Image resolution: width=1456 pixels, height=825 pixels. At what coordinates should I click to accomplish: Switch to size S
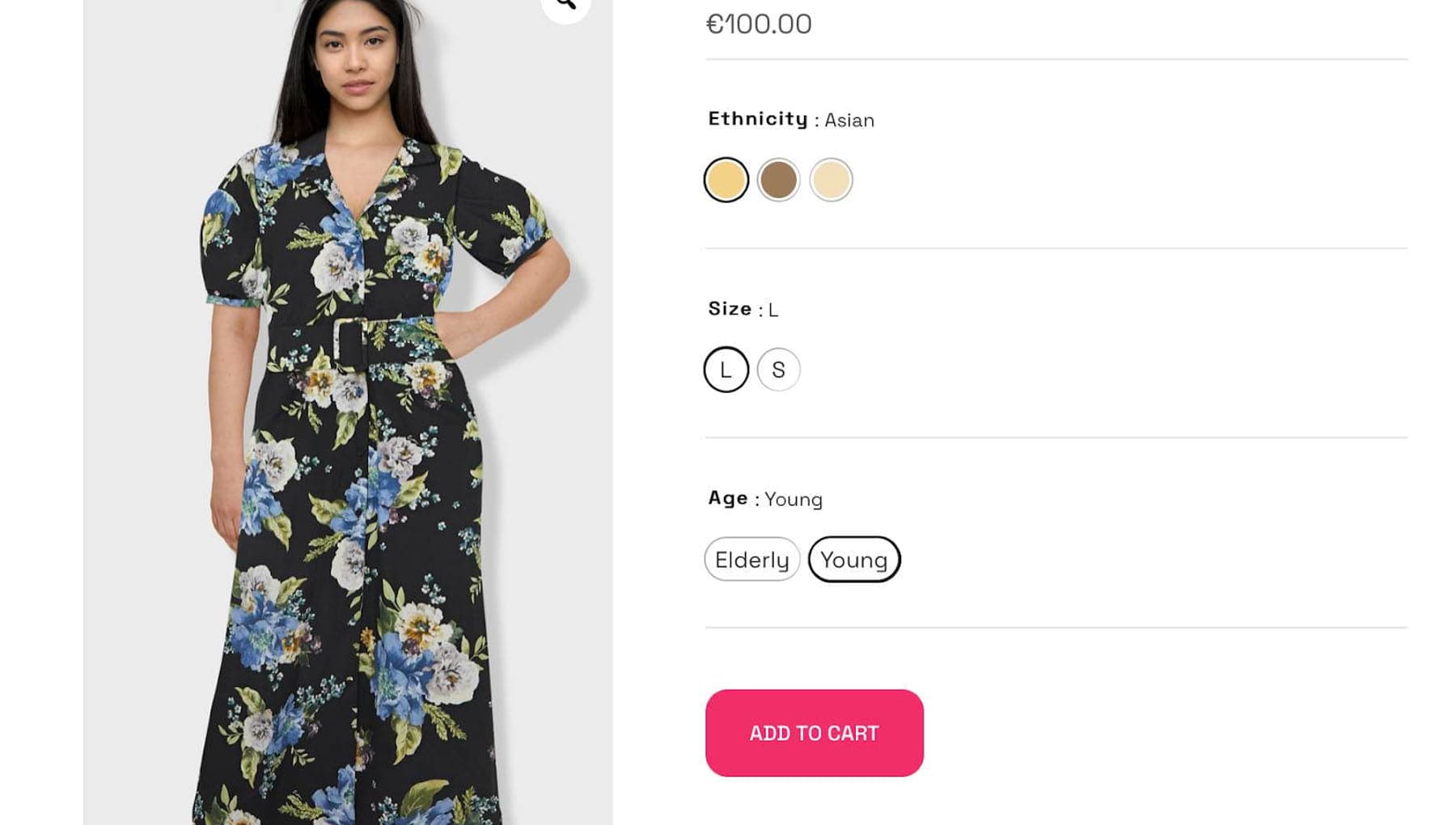(x=778, y=370)
